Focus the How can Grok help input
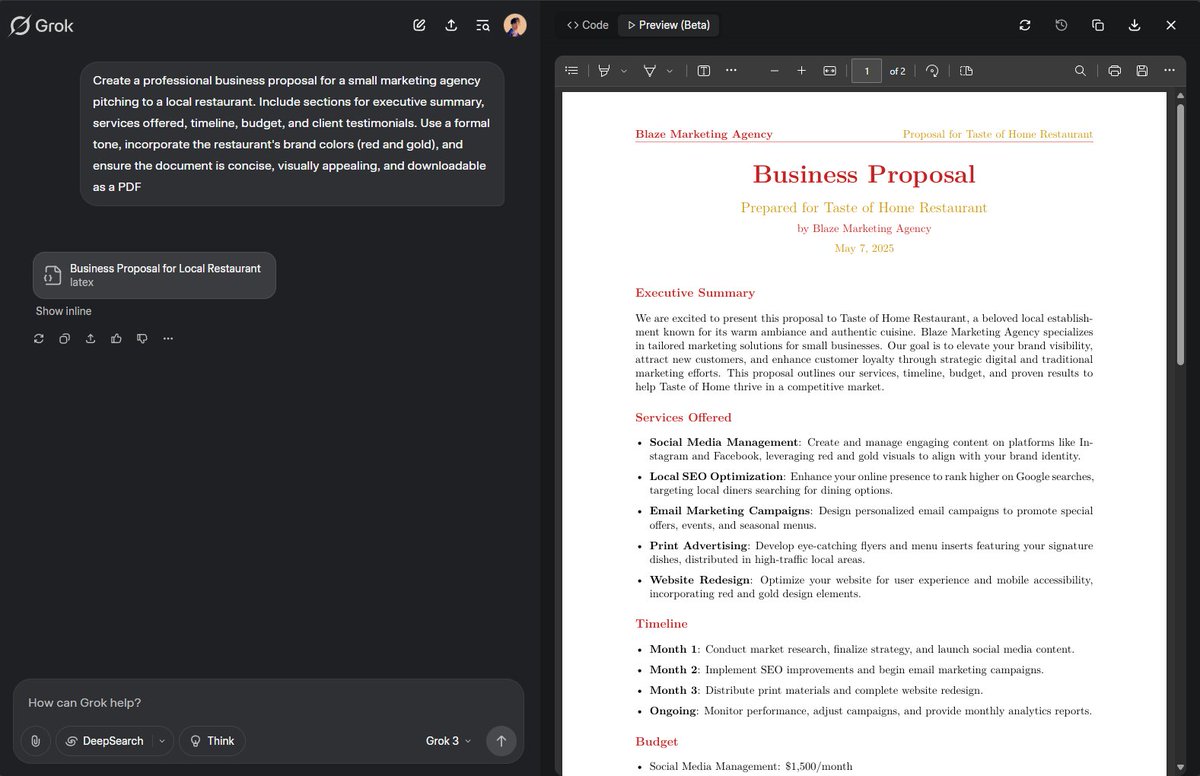The image size is (1200, 776). click(268, 703)
